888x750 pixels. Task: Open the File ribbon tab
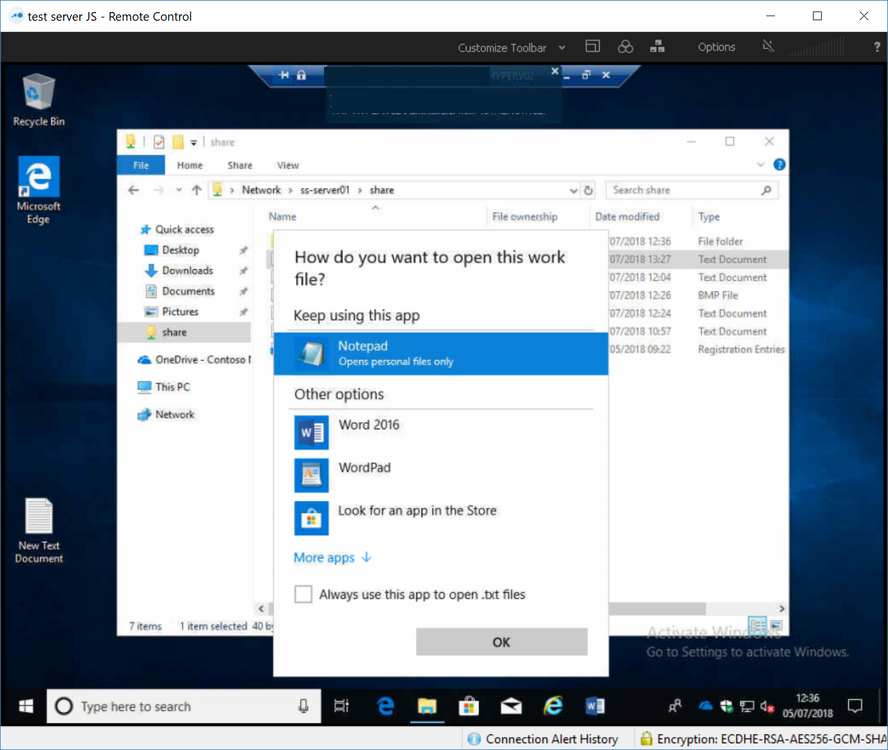point(141,165)
